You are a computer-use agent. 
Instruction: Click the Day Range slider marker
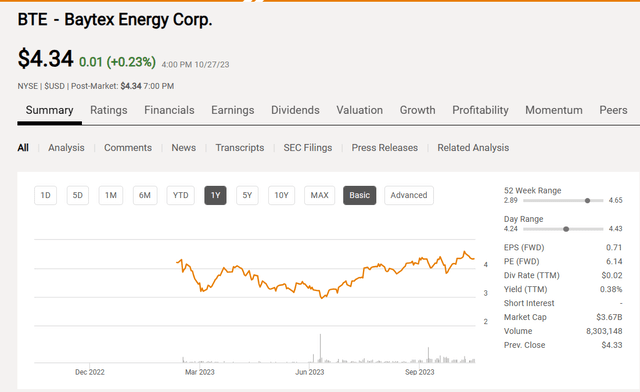pos(566,229)
